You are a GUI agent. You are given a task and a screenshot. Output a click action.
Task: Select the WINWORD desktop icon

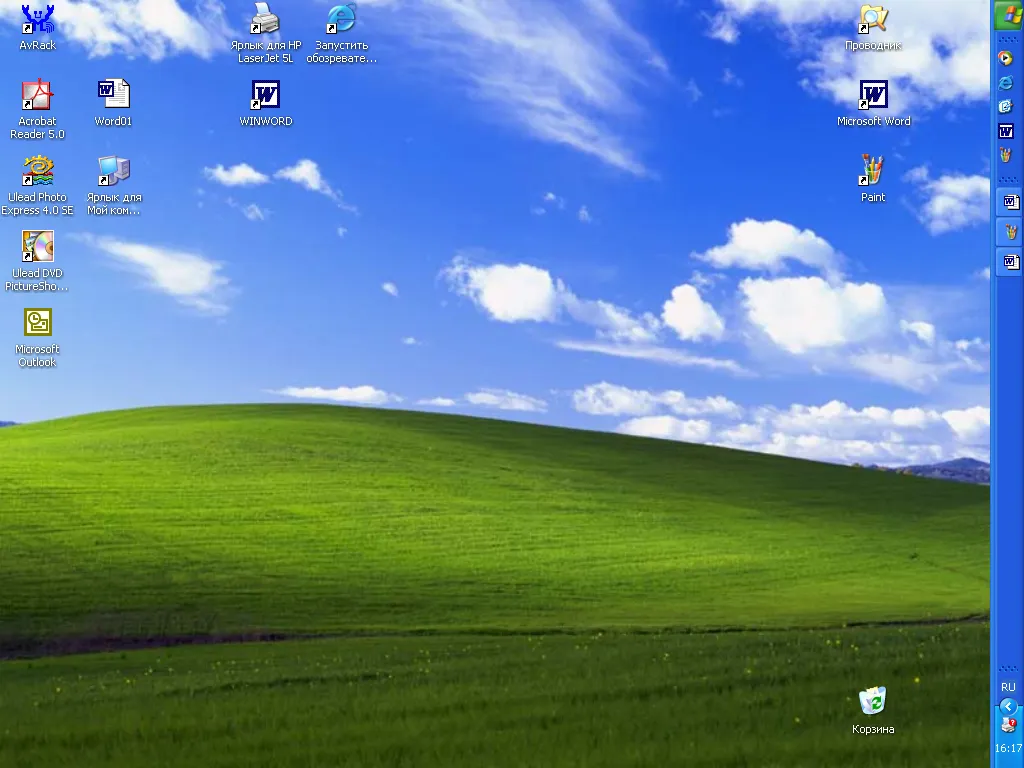(266, 102)
